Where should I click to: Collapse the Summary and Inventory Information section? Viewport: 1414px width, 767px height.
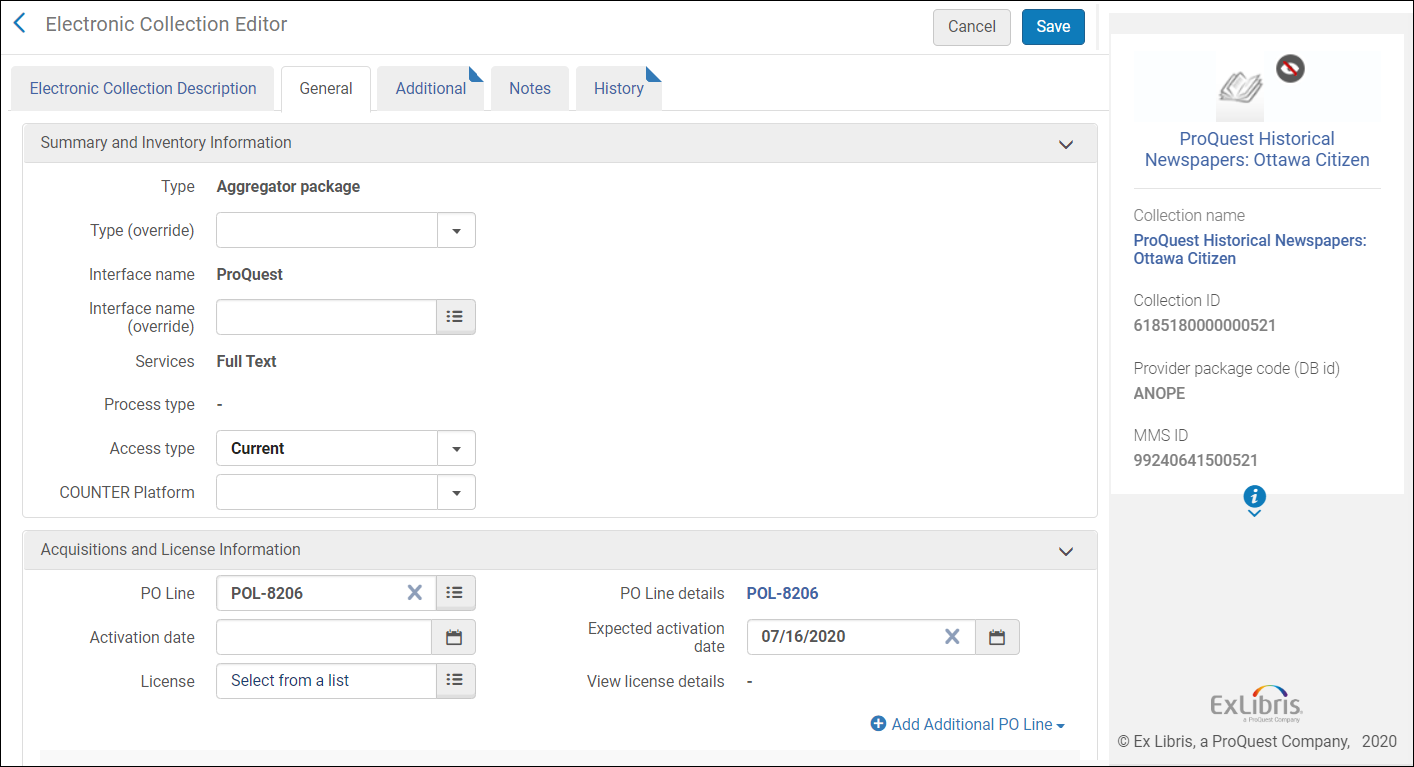(1066, 144)
